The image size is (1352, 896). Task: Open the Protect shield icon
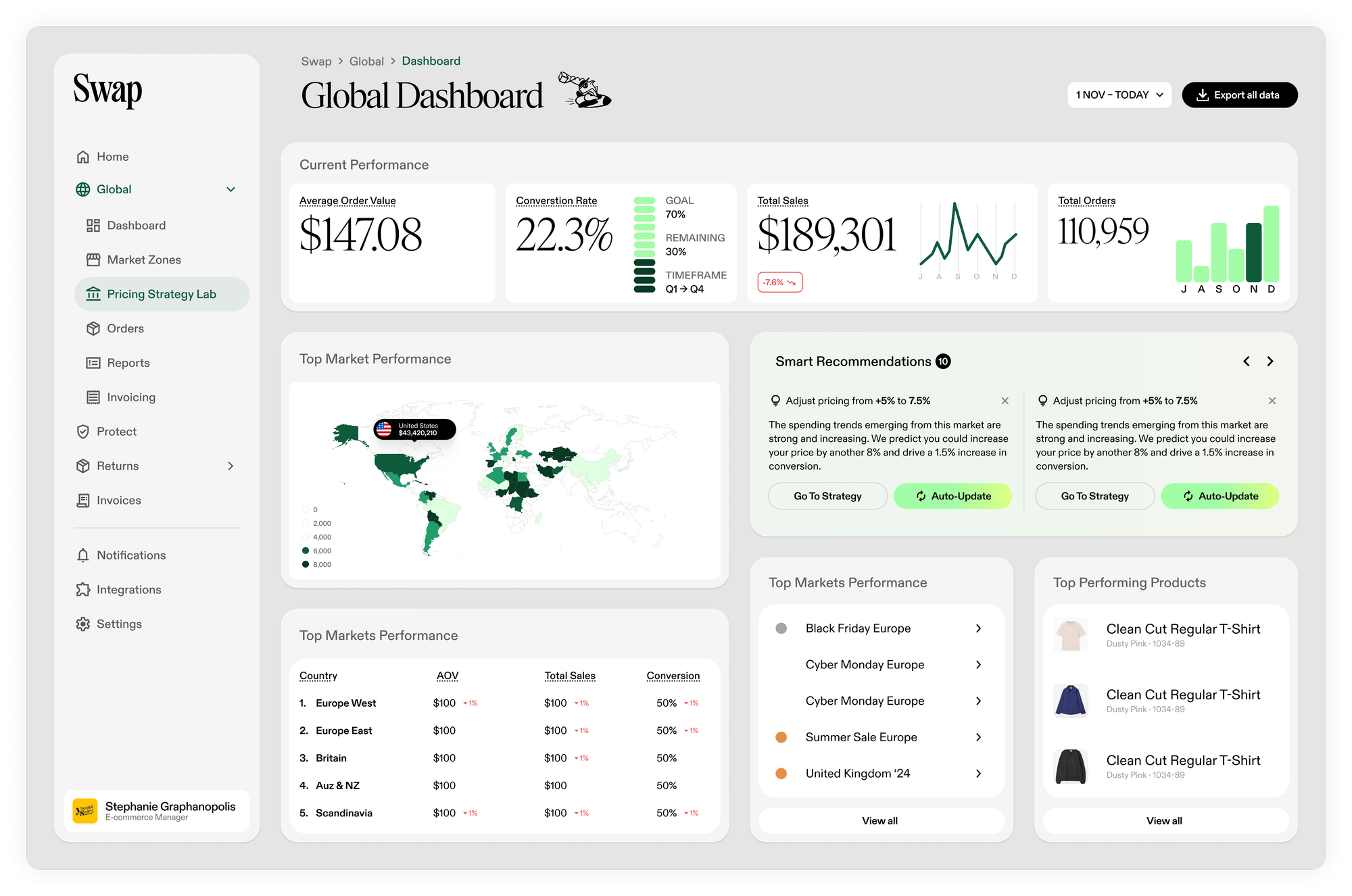click(x=83, y=431)
